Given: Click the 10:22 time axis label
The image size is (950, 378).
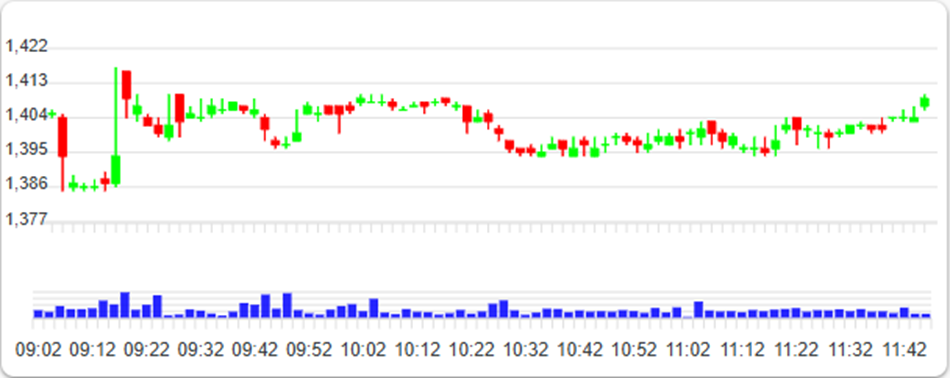Looking at the screenshot, I should [472, 350].
